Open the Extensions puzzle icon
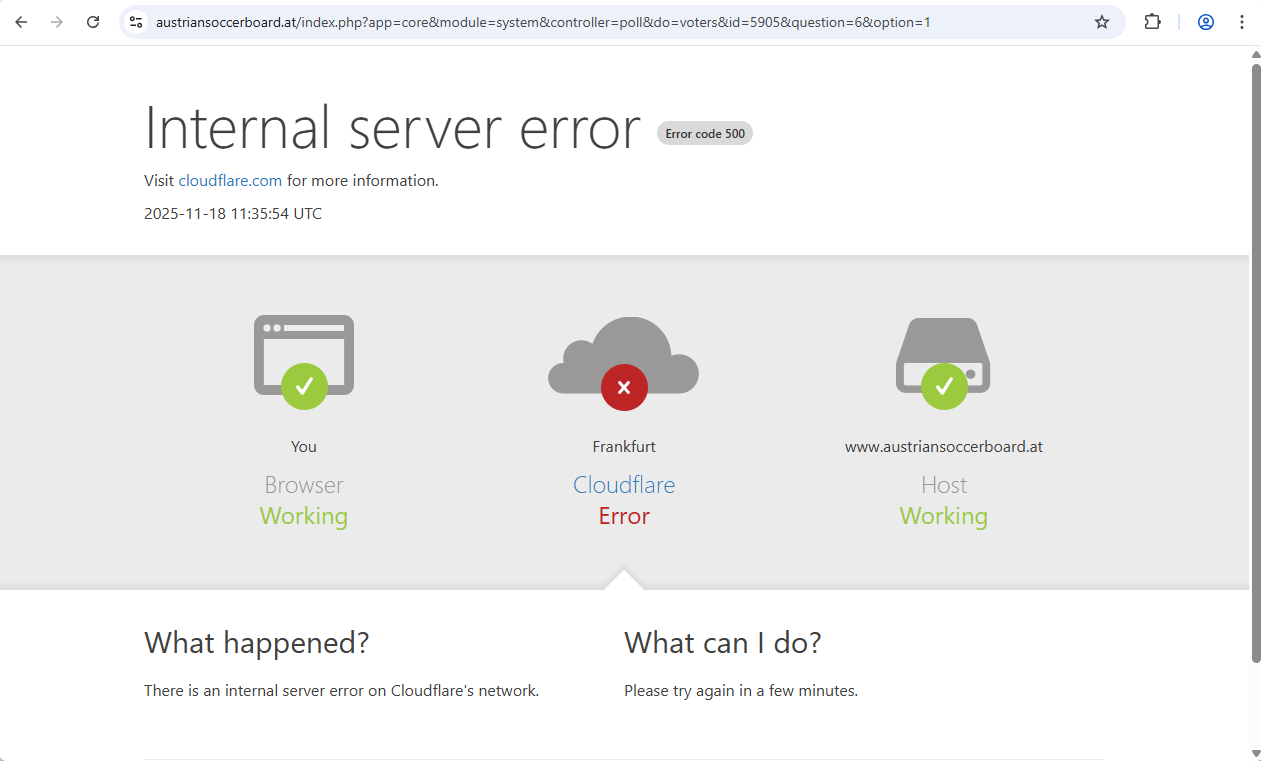 coord(1152,22)
